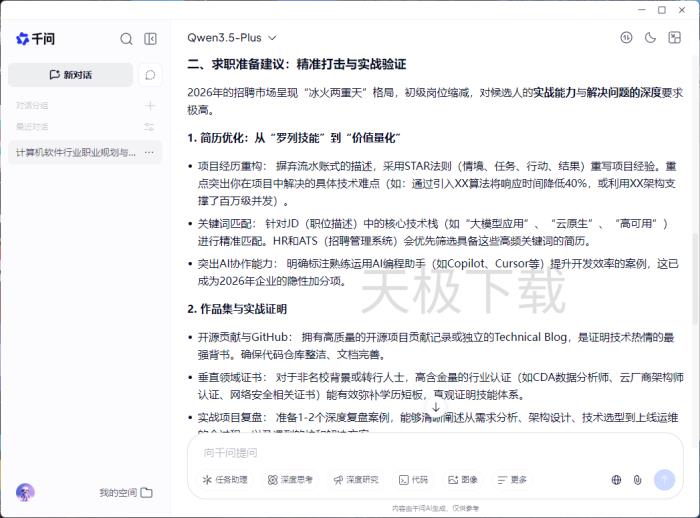
Task: Toggle dark mode with the moon icon
Action: tap(650, 38)
